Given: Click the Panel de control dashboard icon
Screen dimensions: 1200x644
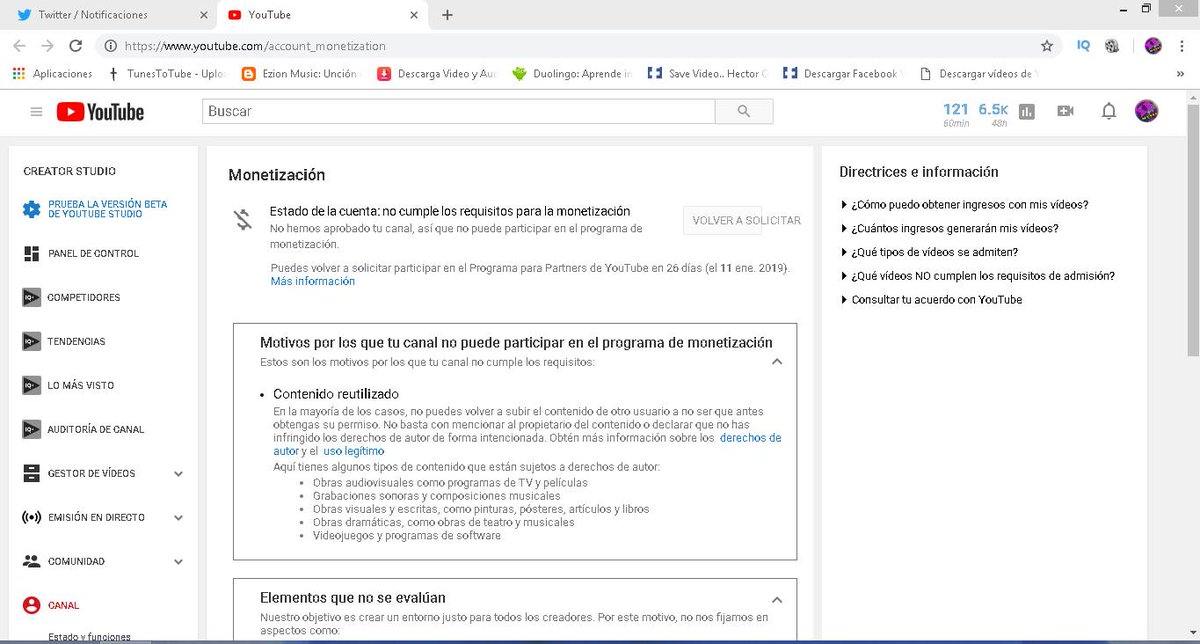Looking at the screenshot, I should [x=31, y=254].
